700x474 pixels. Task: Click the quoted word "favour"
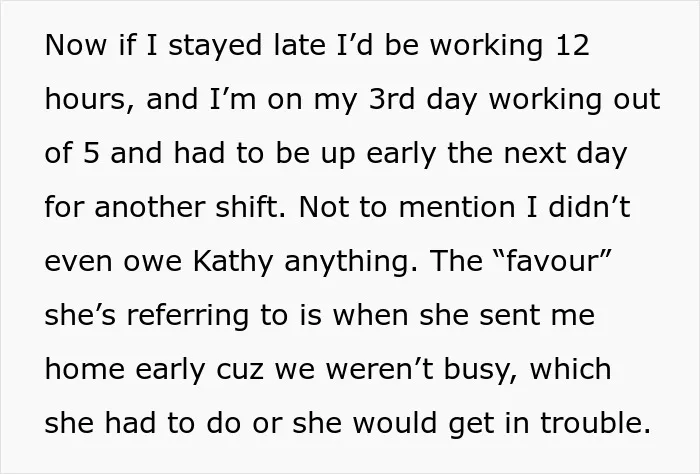(x=553, y=262)
